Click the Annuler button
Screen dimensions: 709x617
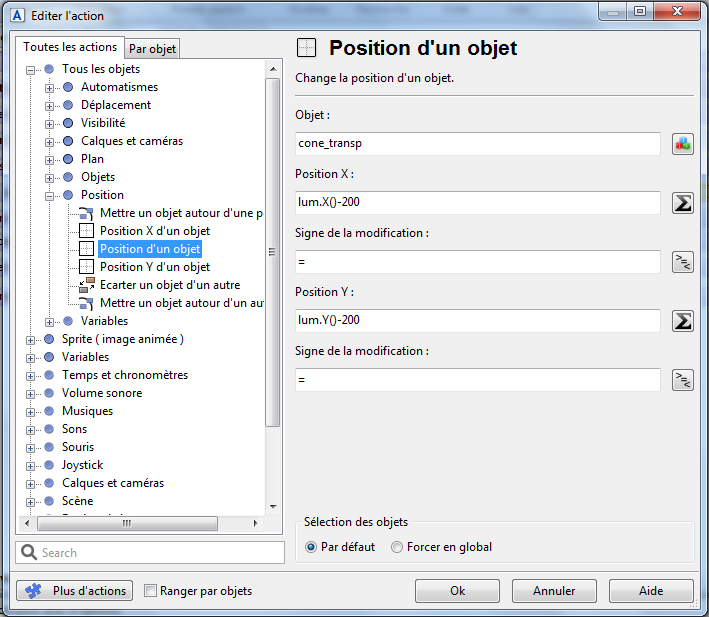[554, 591]
